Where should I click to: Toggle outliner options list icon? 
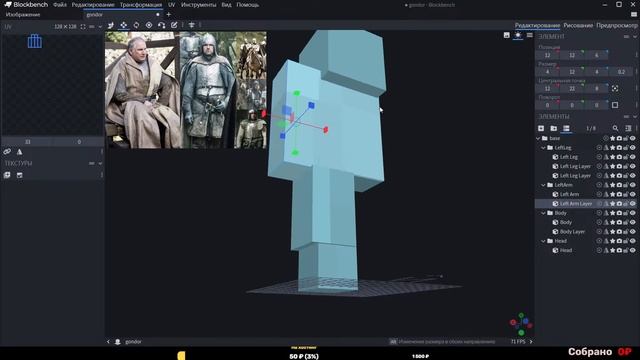pos(566,128)
